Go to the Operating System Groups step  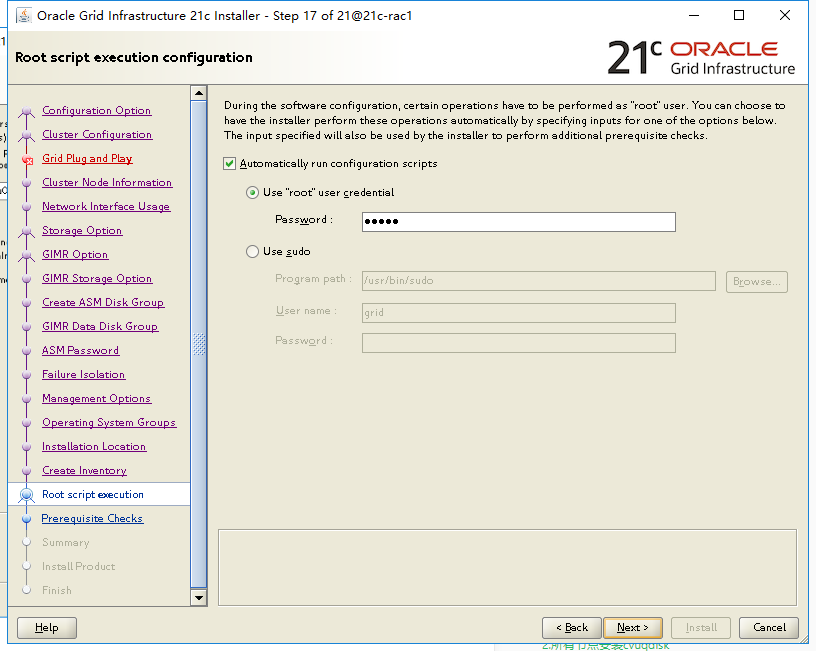point(109,422)
